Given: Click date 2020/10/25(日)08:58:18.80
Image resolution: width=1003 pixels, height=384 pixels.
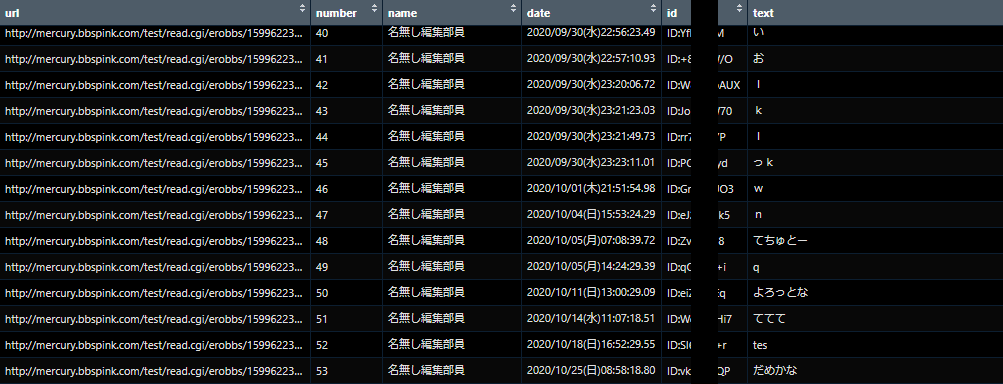Looking at the screenshot, I should (591, 370).
